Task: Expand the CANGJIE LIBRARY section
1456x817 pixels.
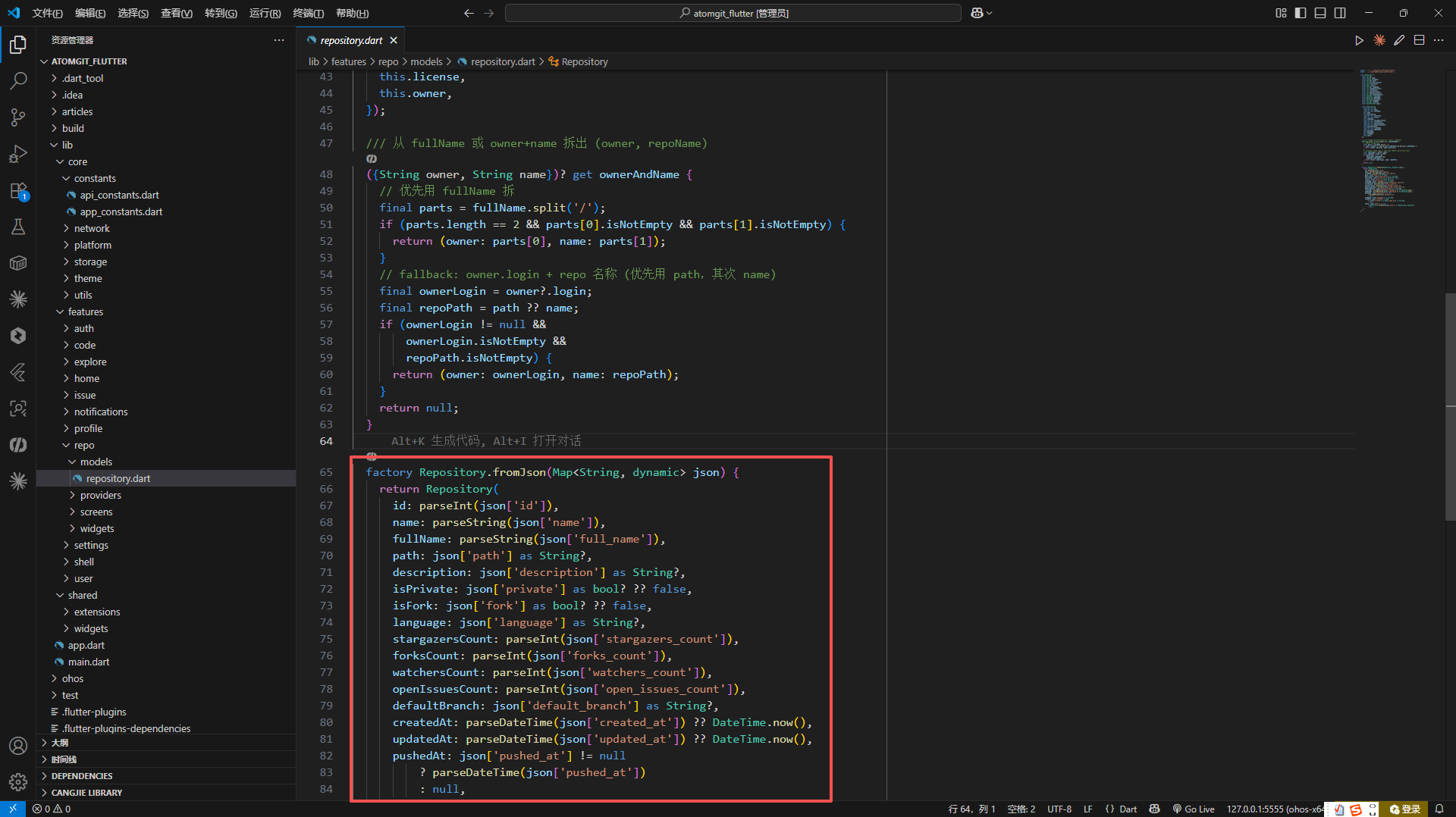Action: [166, 792]
